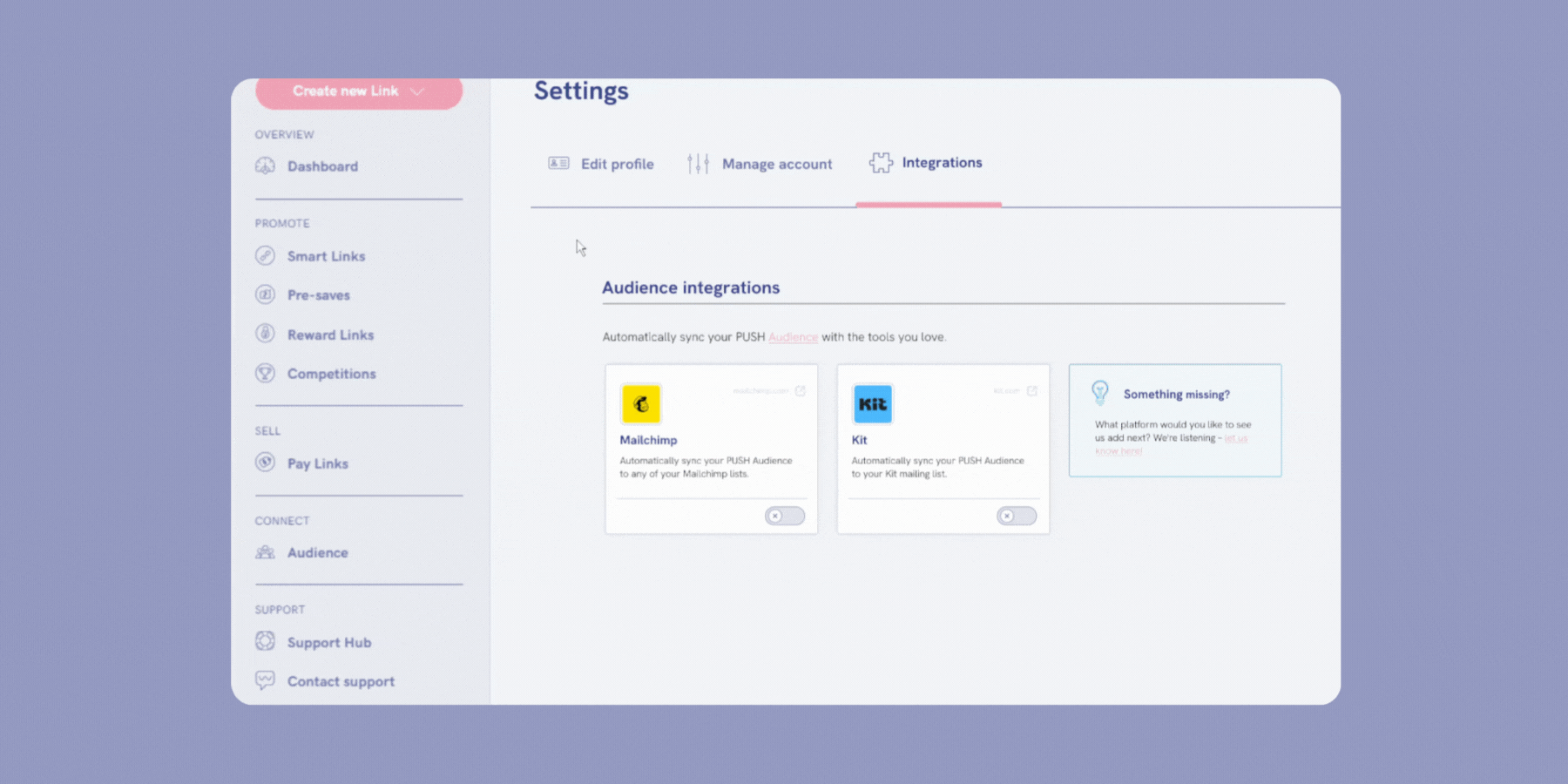
Task: Click the Smart Links chain icon
Action: click(265, 255)
